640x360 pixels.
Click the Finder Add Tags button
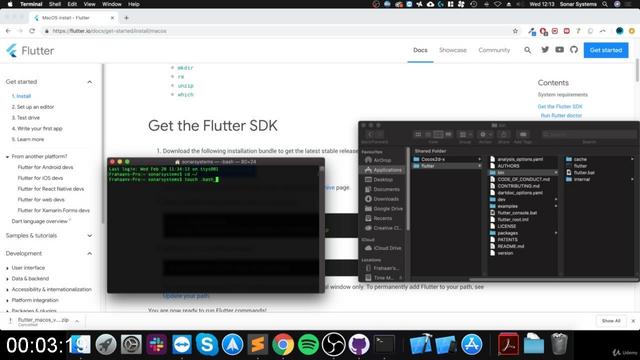click(x=523, y=134)
